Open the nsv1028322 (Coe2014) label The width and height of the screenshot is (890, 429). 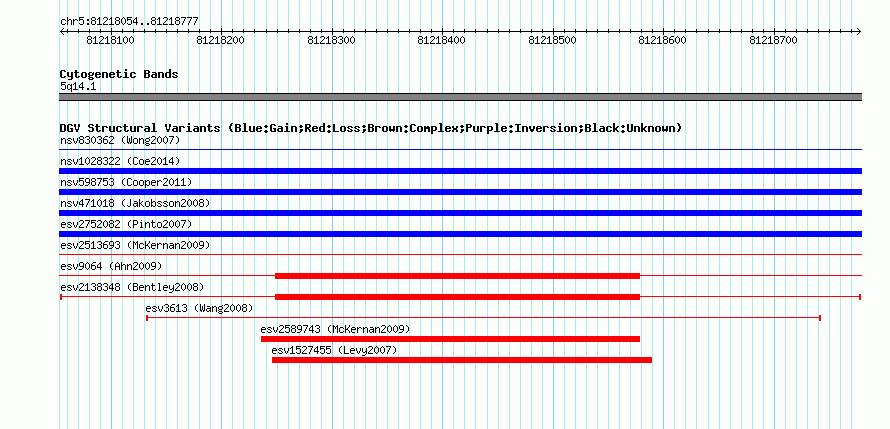(x=120, y=161)
